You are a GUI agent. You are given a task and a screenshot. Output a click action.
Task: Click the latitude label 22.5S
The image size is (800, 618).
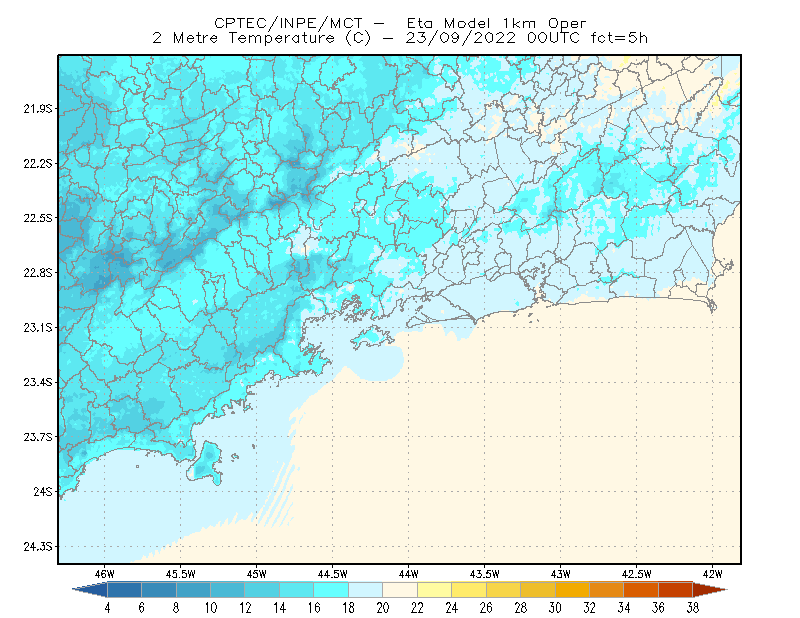[x=38, y=218]
